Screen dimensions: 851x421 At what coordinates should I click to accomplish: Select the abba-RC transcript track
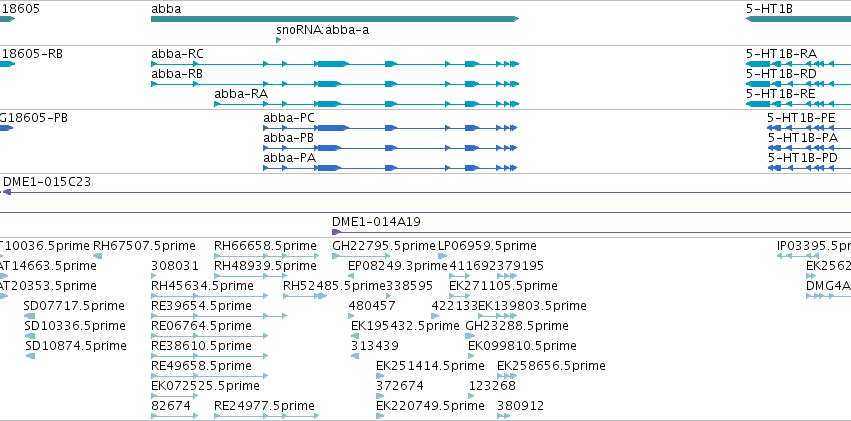[x=335, y=64]
